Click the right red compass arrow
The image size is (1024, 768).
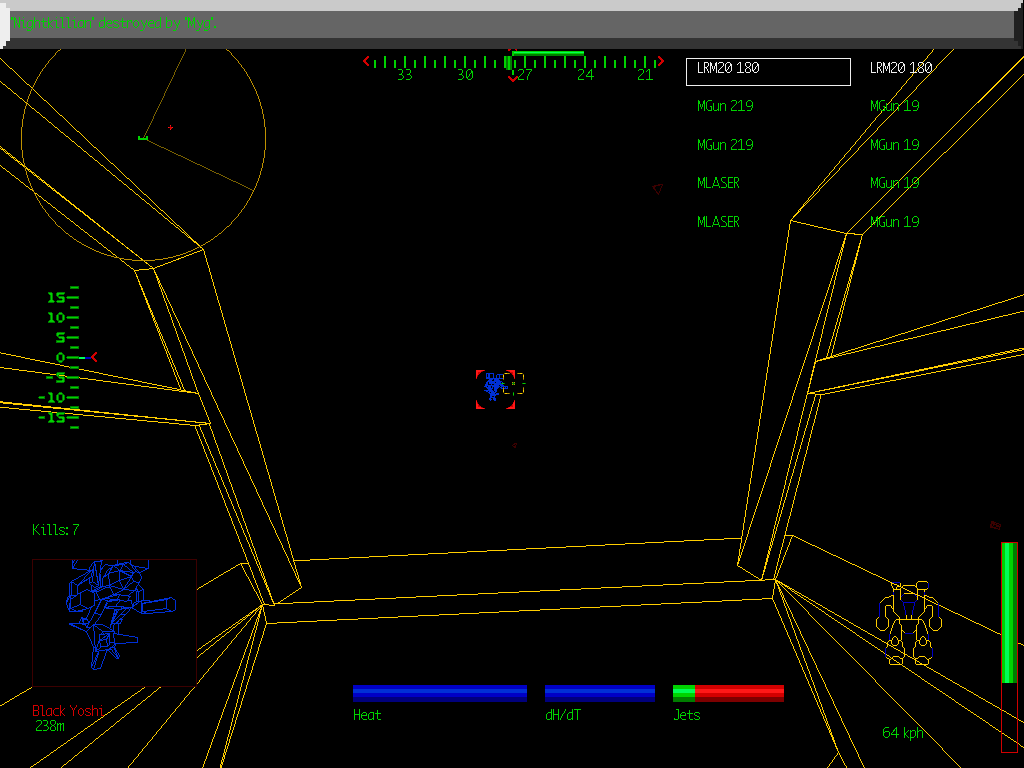659,61
